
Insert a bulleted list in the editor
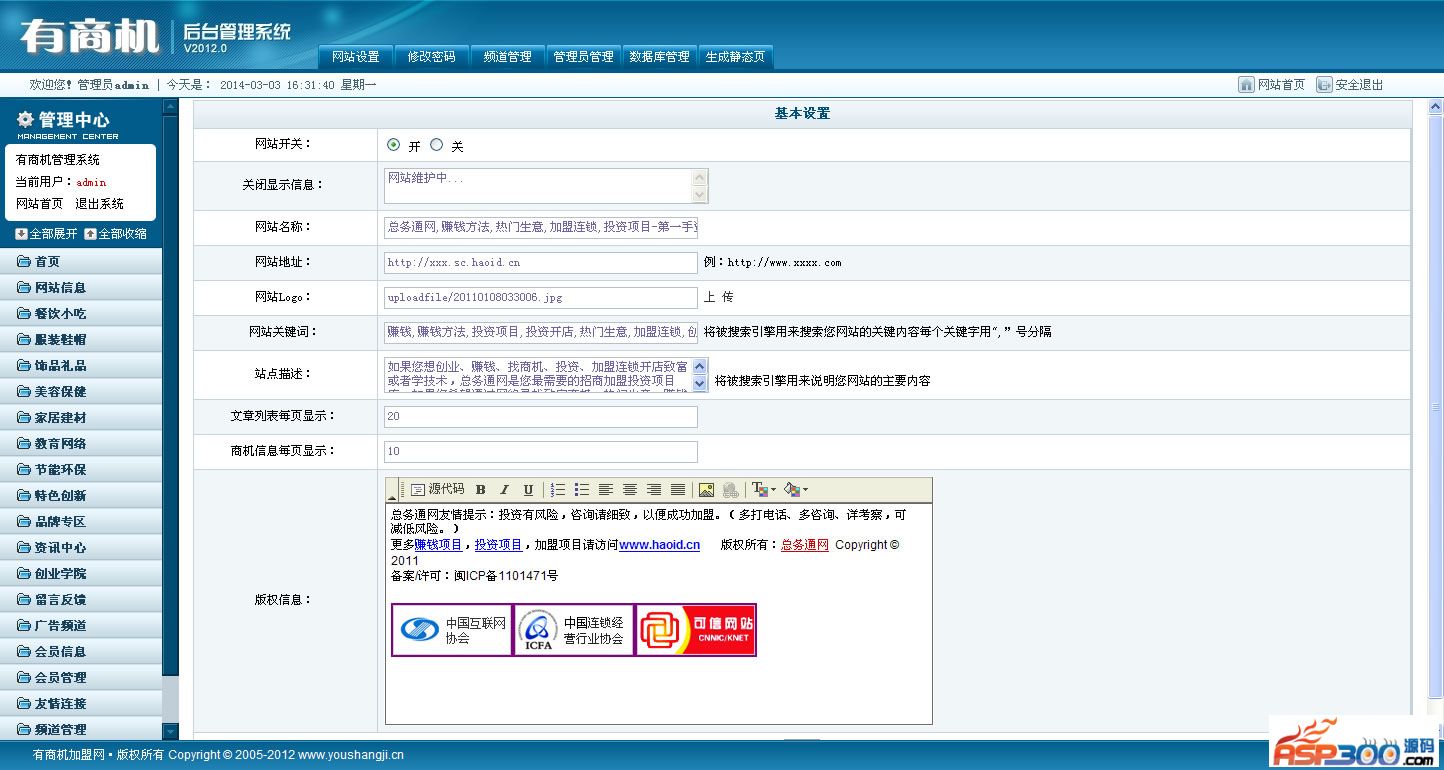(x=582, y=490)
